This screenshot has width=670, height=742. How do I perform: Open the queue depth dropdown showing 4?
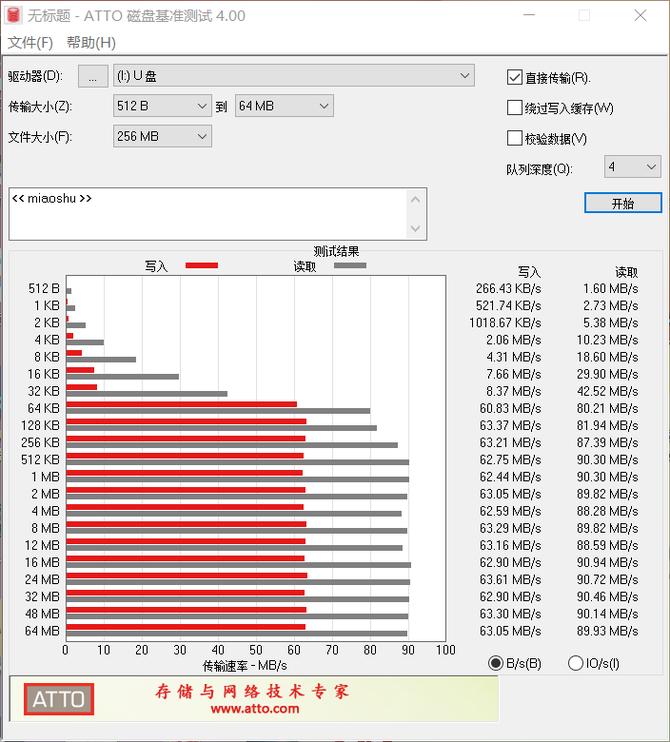[651, 167]
